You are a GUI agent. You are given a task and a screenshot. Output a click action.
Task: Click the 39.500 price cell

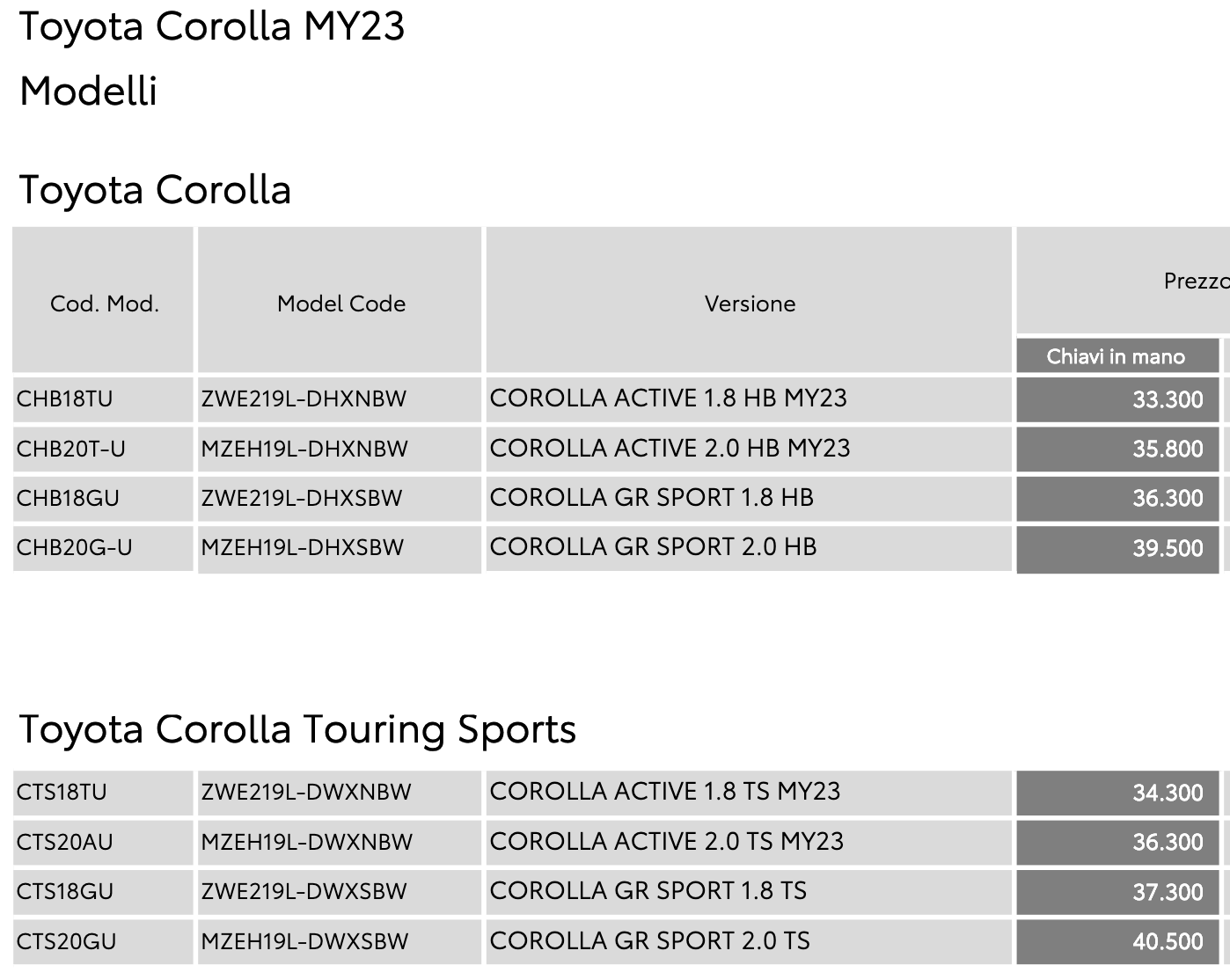tap(1117, 548)
